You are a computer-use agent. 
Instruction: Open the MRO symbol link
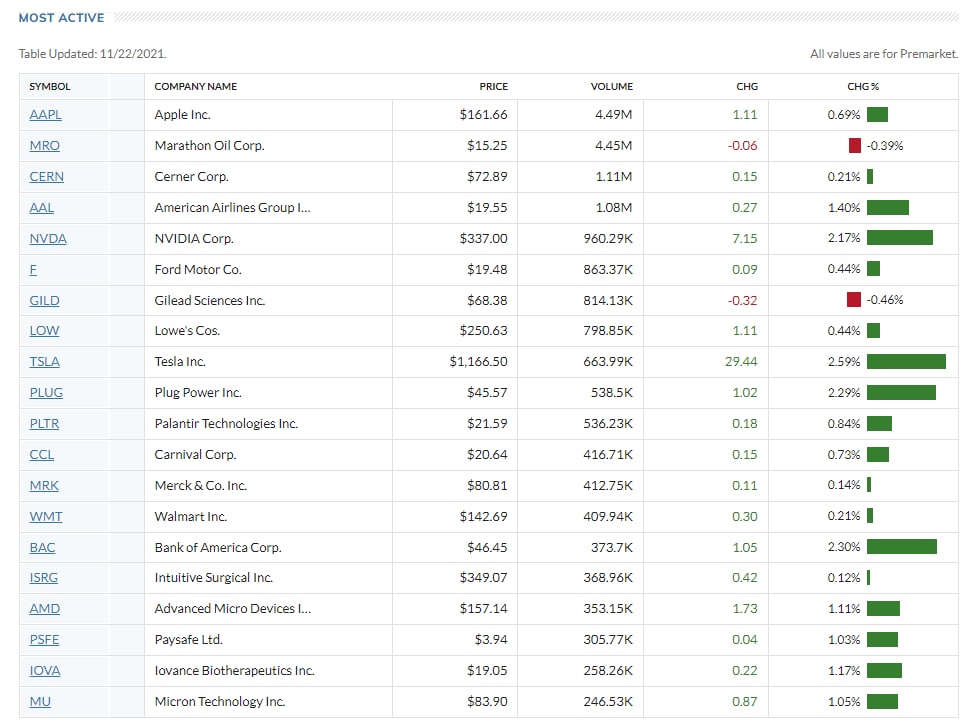coord(45,146)
